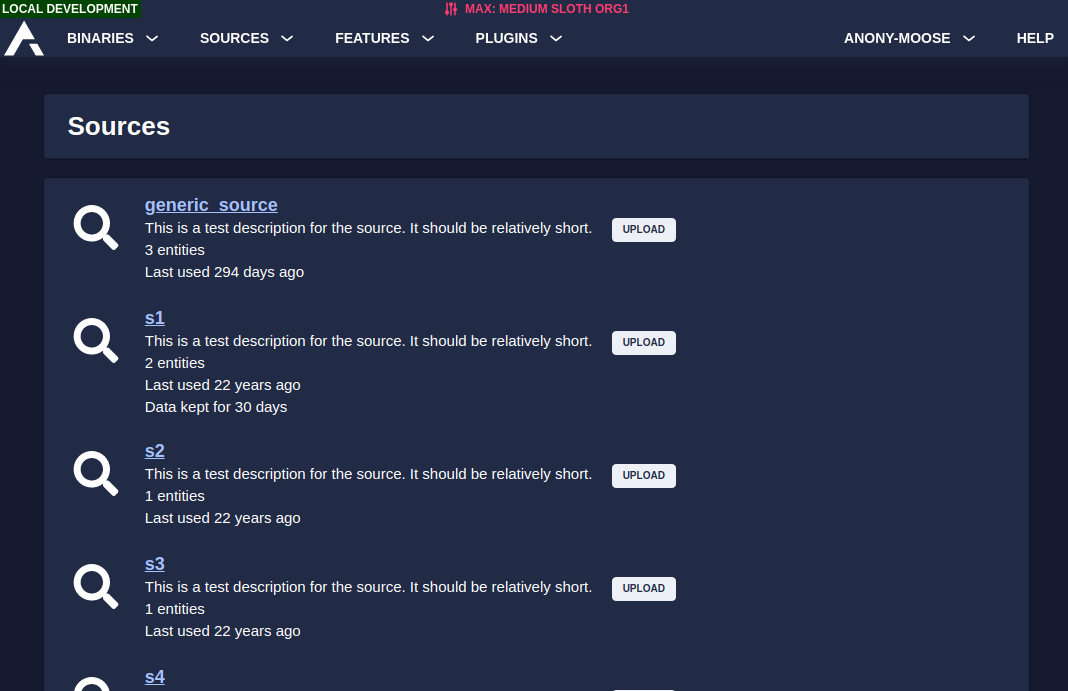The height and width of the screenshot is (691, 1068).
Task: Open the magnifier icon for generic_source
Action: [95, 227]
